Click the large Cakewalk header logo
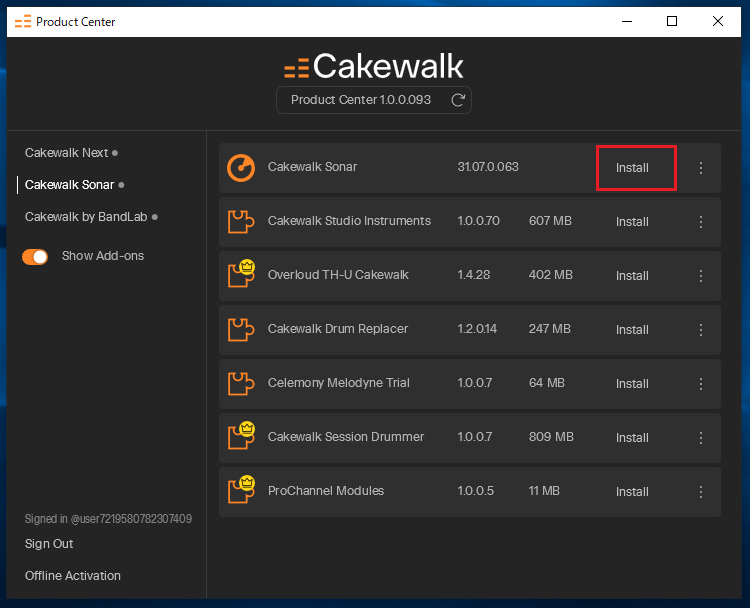This screenshot has height=608, width=750. pyautogui.click(x=374, y=66)
